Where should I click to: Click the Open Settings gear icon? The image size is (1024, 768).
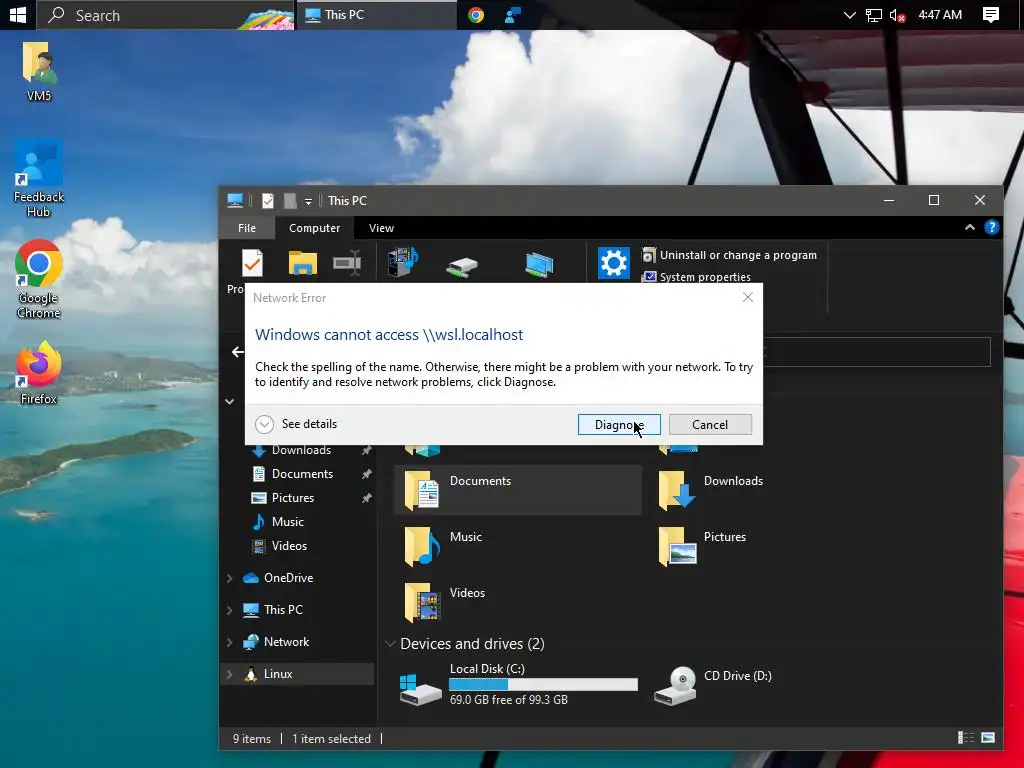coord(614,263)
